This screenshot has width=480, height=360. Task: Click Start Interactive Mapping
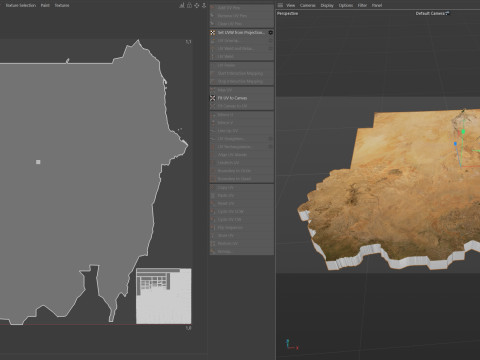point(242,73)
